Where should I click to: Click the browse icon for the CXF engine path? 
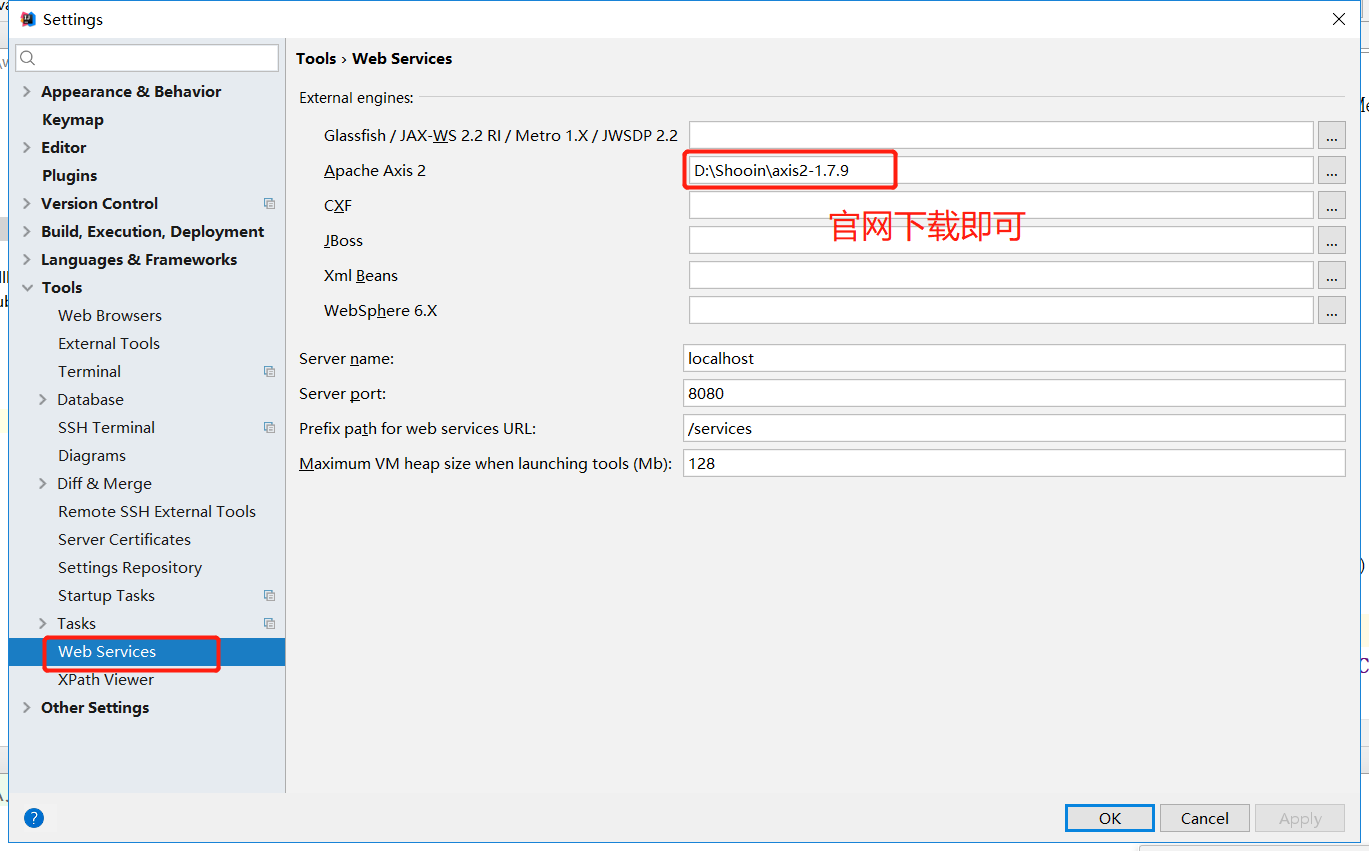(1332, 205)
